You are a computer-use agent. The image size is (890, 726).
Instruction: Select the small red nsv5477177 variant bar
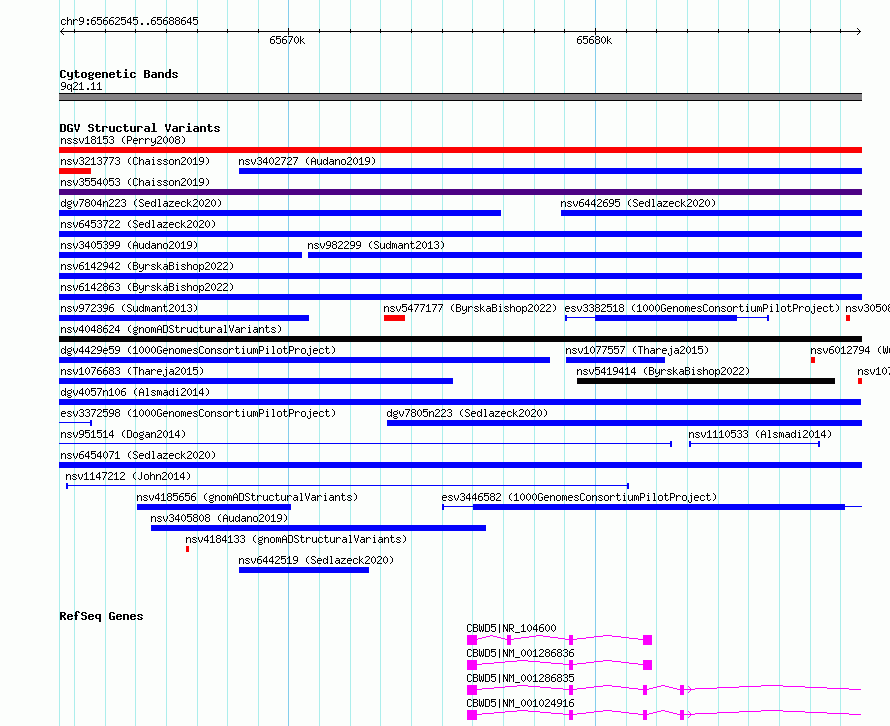click(x=394, y=318)
